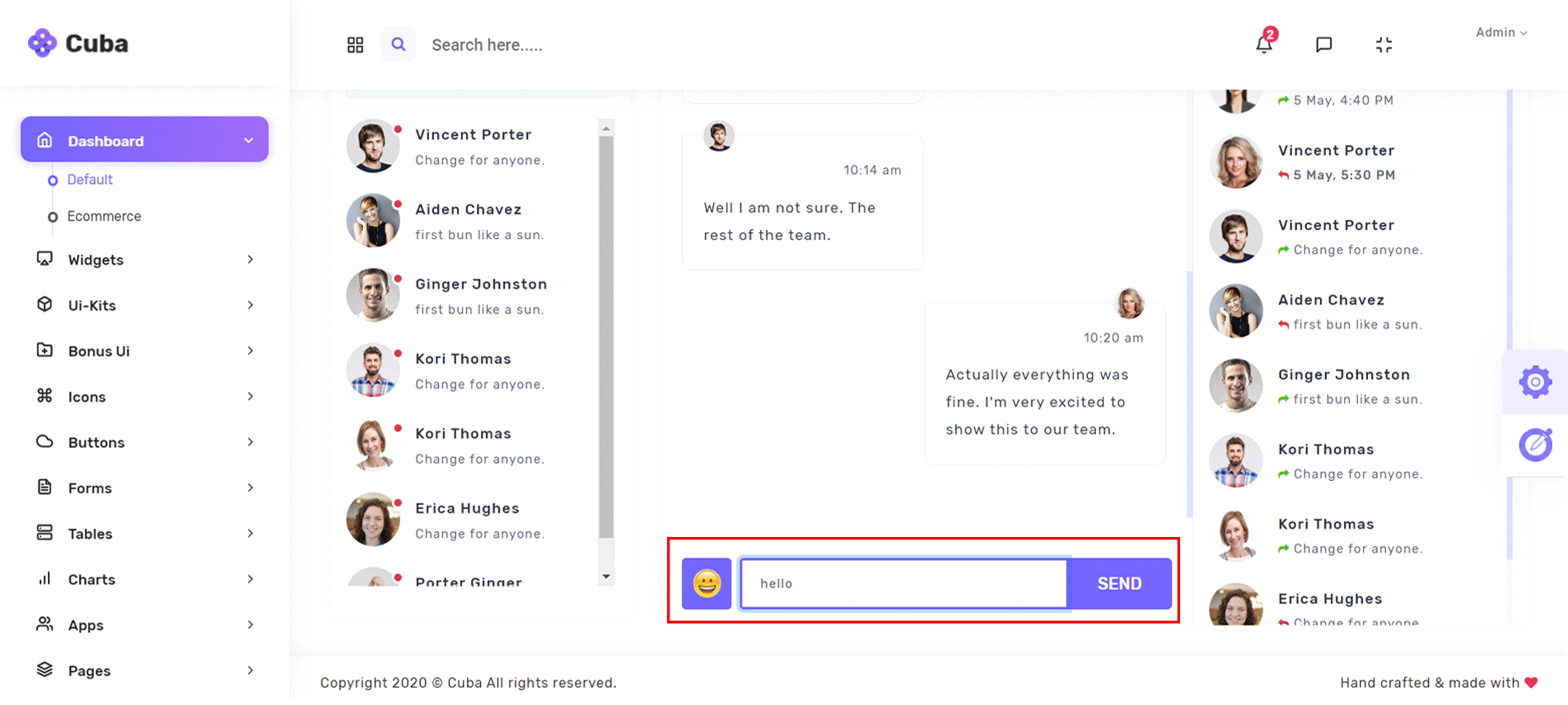Expand the Pages submenu arrow
The width and height of the screenshot is (1568, 705).
[x=250, y=670]
